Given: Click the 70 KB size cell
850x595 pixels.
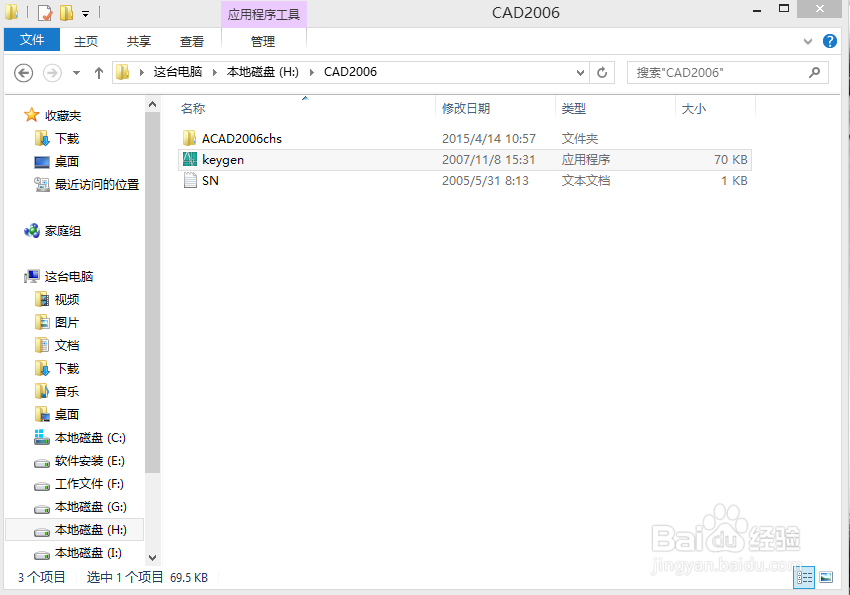Looking at the screenshot, I should coord(731,160).
